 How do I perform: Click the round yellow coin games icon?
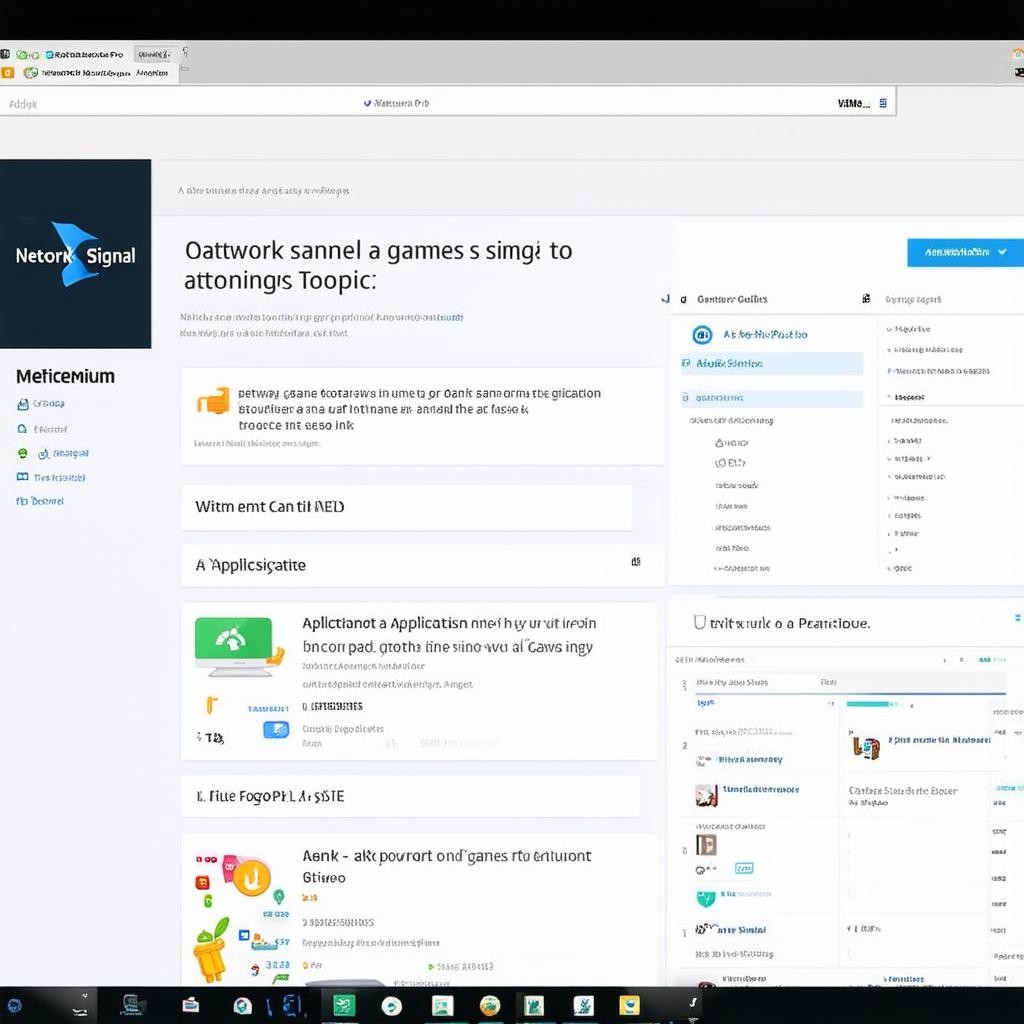tap(250, 877)
